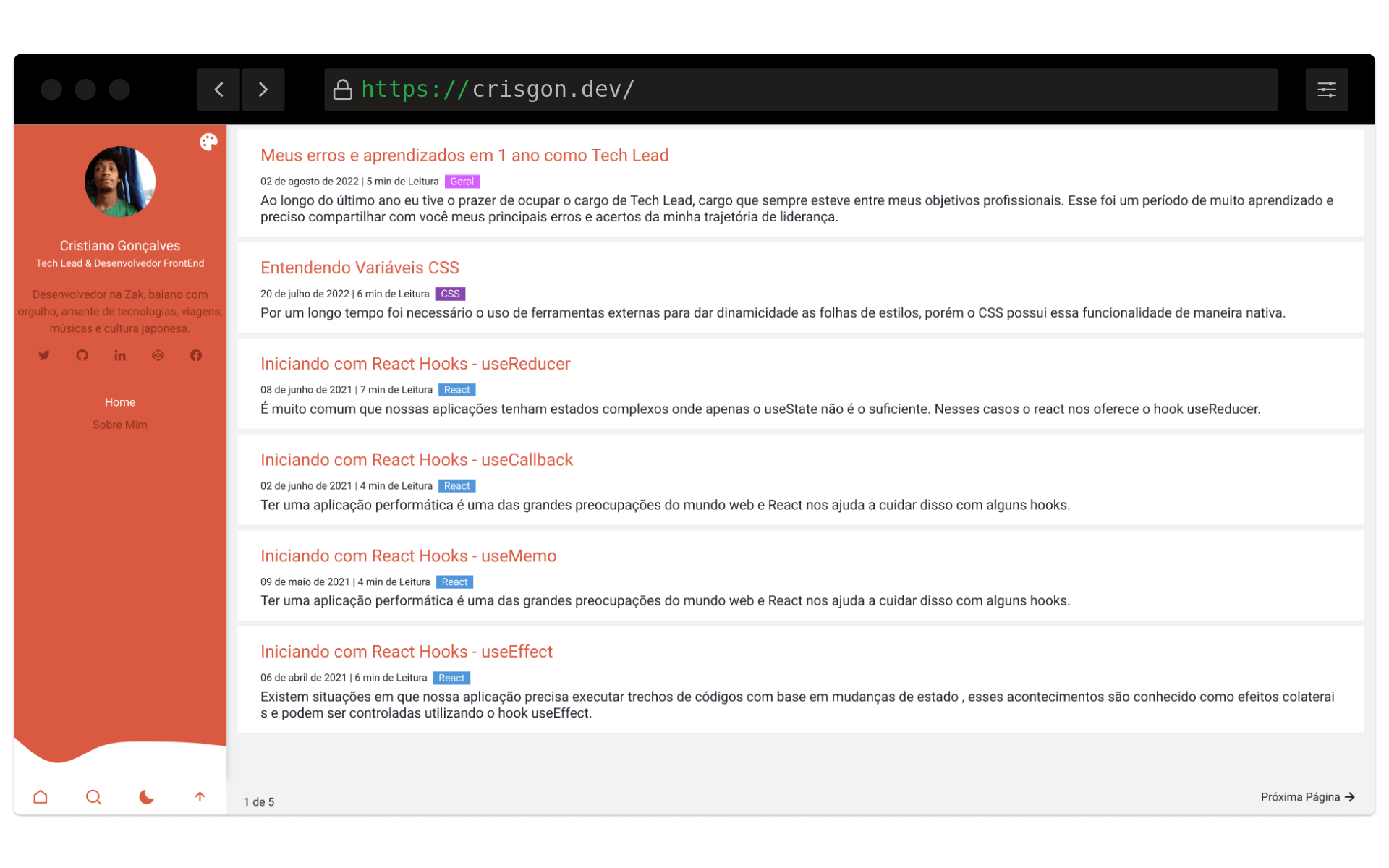Screen dimensions: 1389x868
Task: Open post React Hooks - useEffect
Action: pyautogui.click(x=407, y=652)
